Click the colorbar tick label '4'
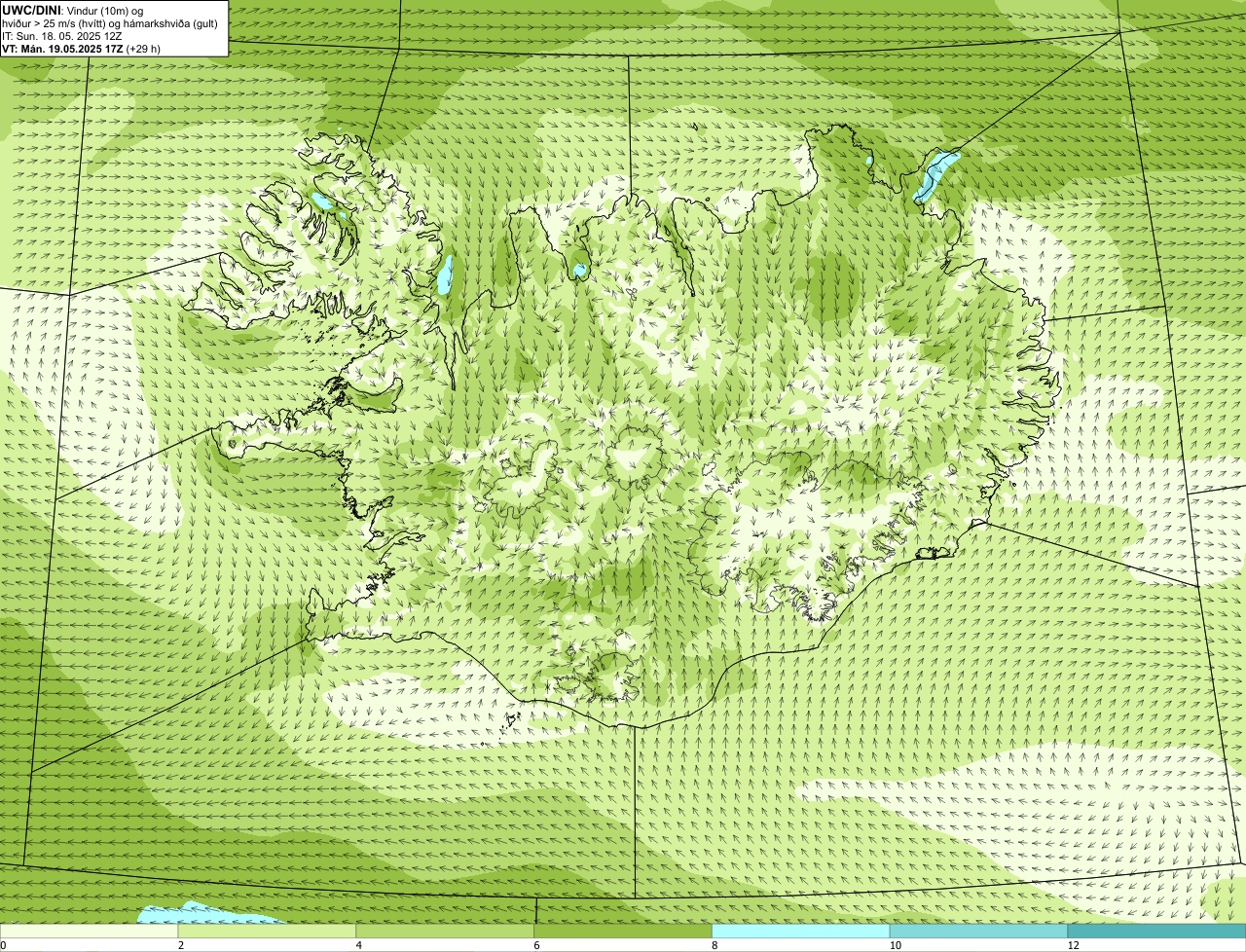This screenshot has width=1246, height=952. coord(358,945)
